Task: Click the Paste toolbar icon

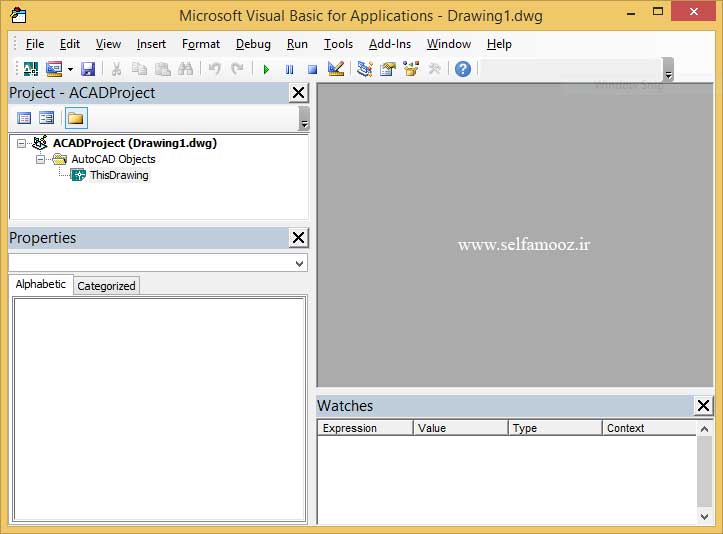Action: click(x=162, y=69)
